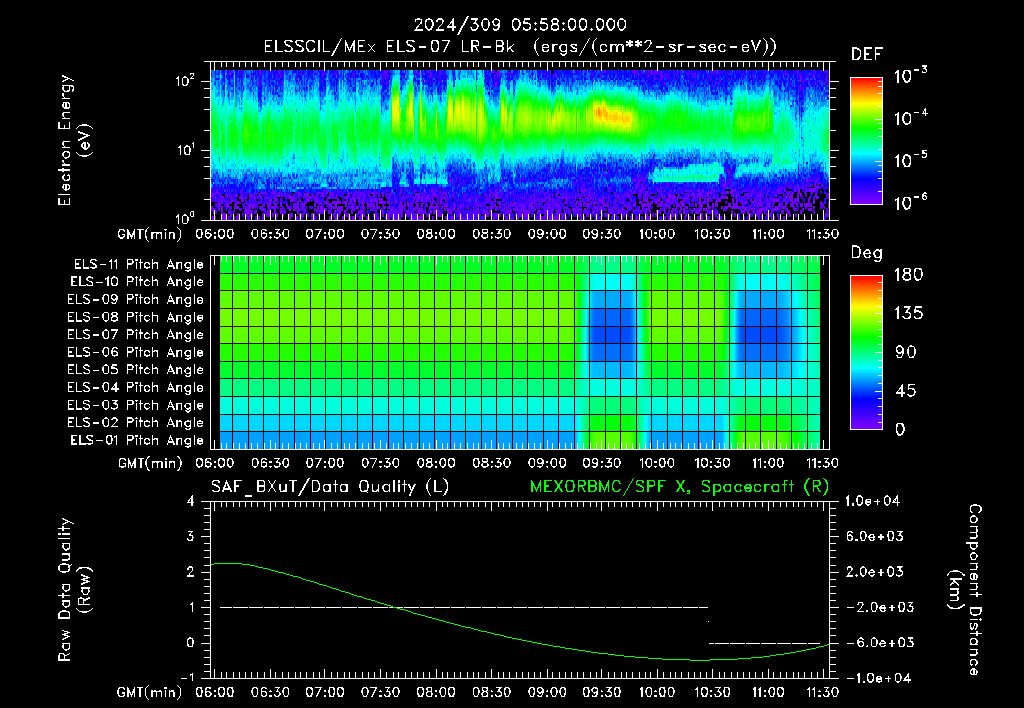Image resolution: width=1024 pixels, height=708 pixels.
Task: Click the 'ELS-07 Pitch Angle' row label
Action: pyautogui.click(x=136, y=334)
